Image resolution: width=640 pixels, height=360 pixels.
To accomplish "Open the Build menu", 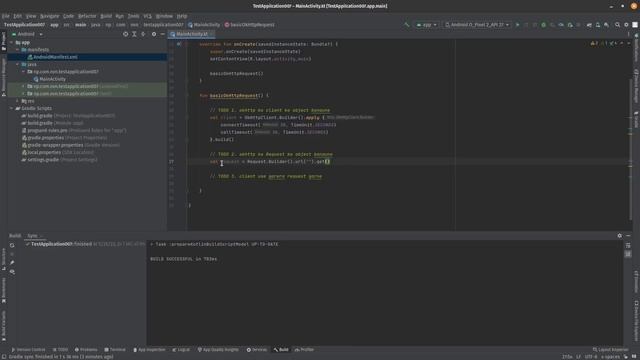I will tap(106, 16).
